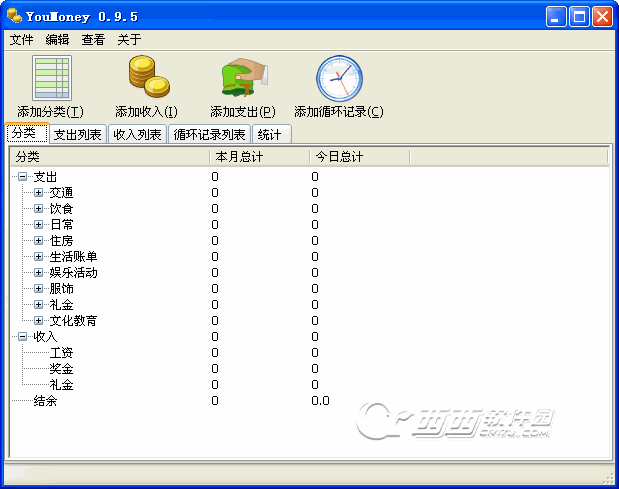Screen dimensions: 619x489
Task: Select the 奖金 income item
Action: click(x=61, y=369)
